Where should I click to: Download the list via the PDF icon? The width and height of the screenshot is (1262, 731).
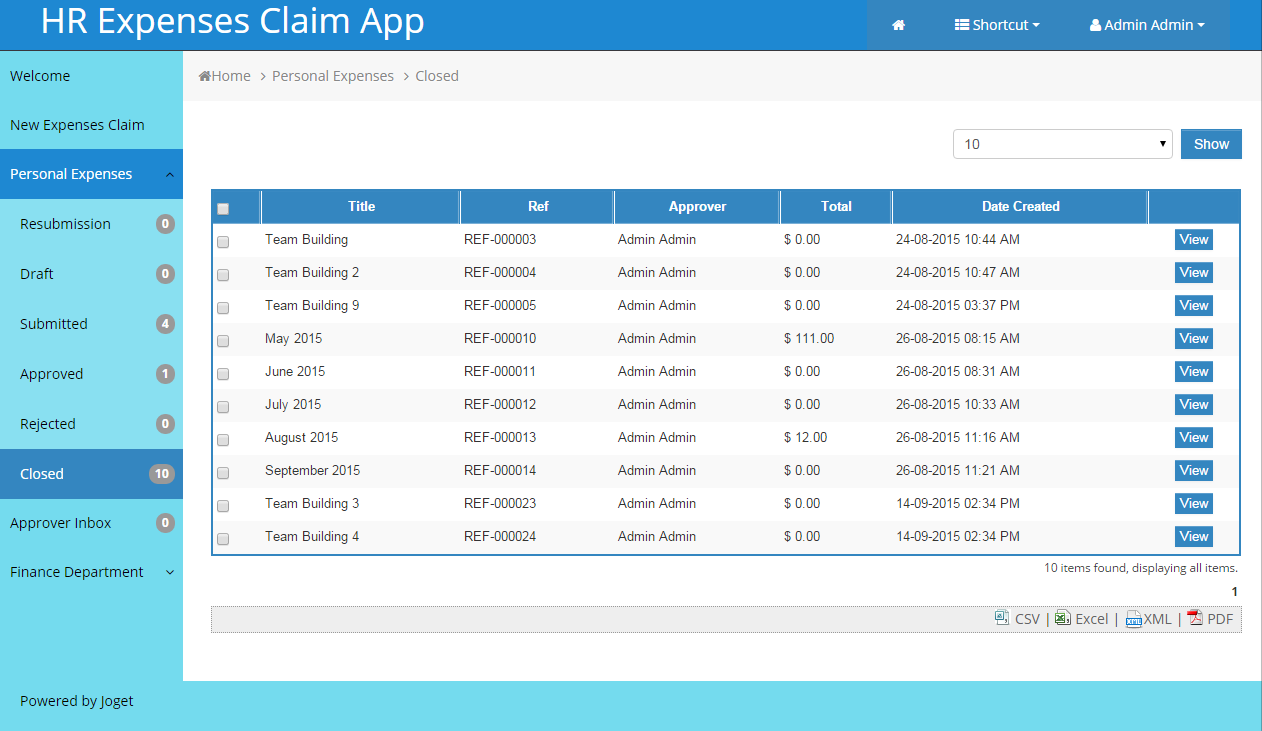pos(1195,619)
